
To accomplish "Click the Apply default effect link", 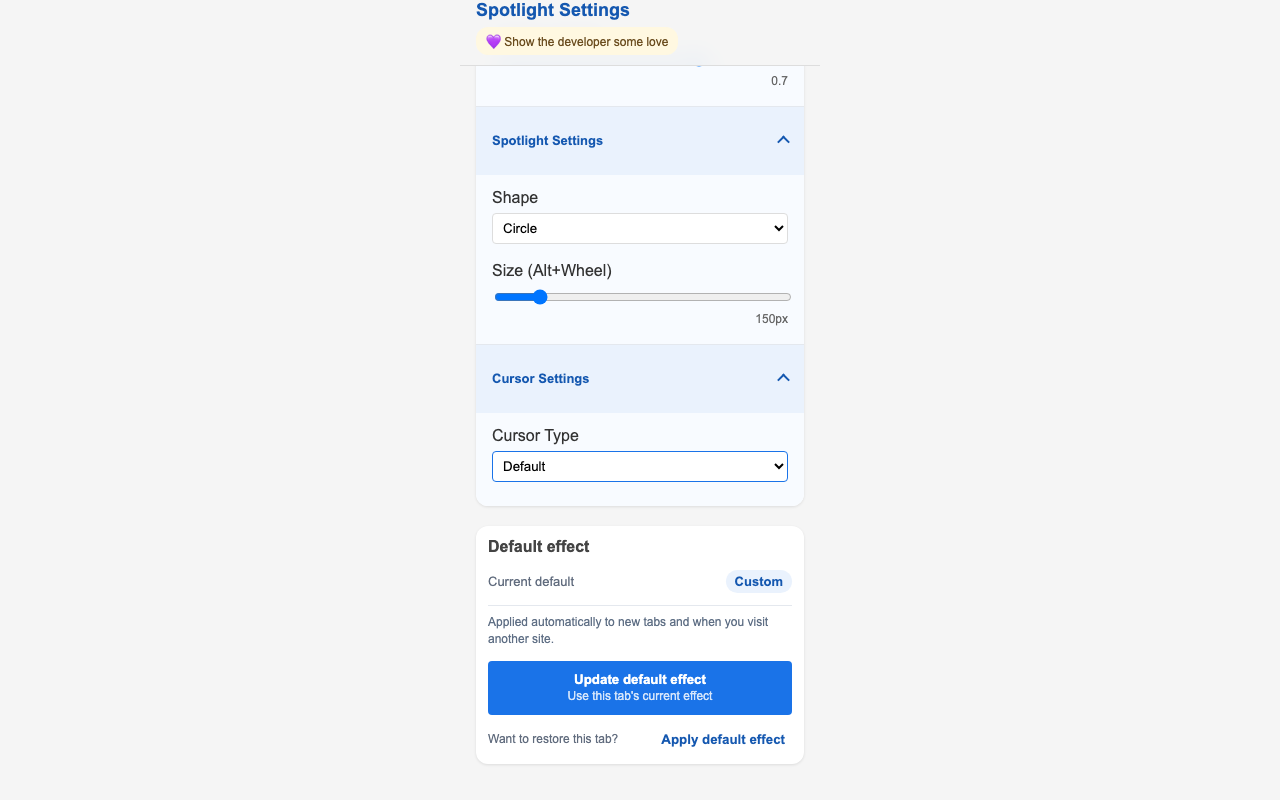I will pyautogui.click(x=723, y=740).
